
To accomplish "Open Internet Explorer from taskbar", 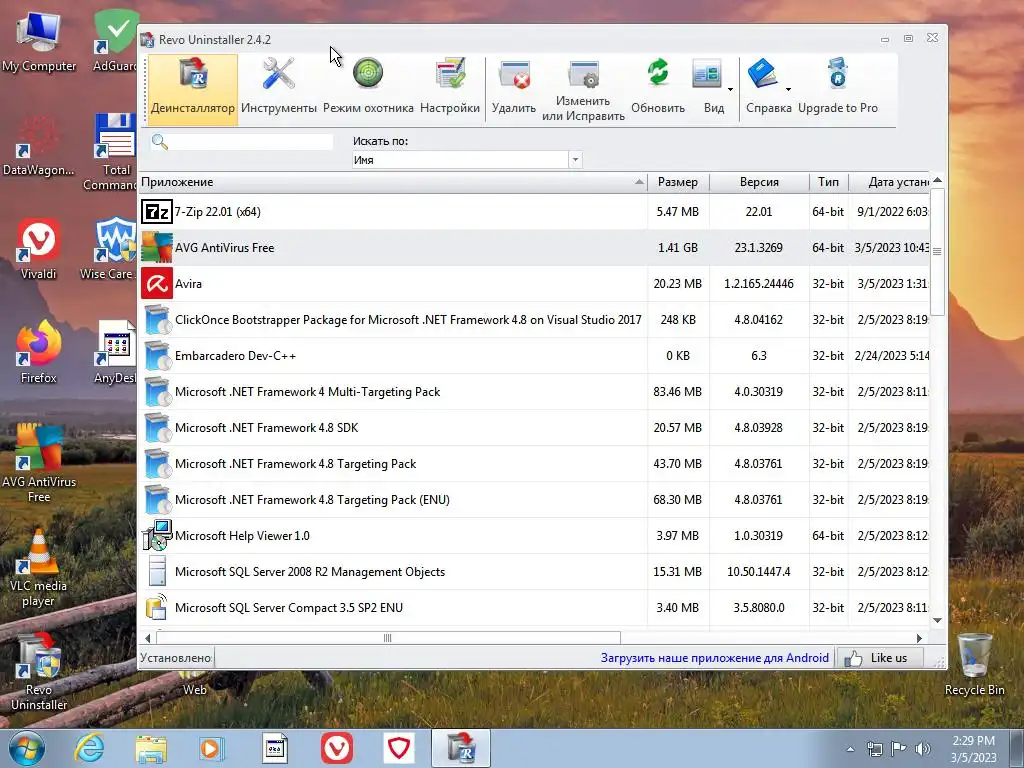I will 89,748.
